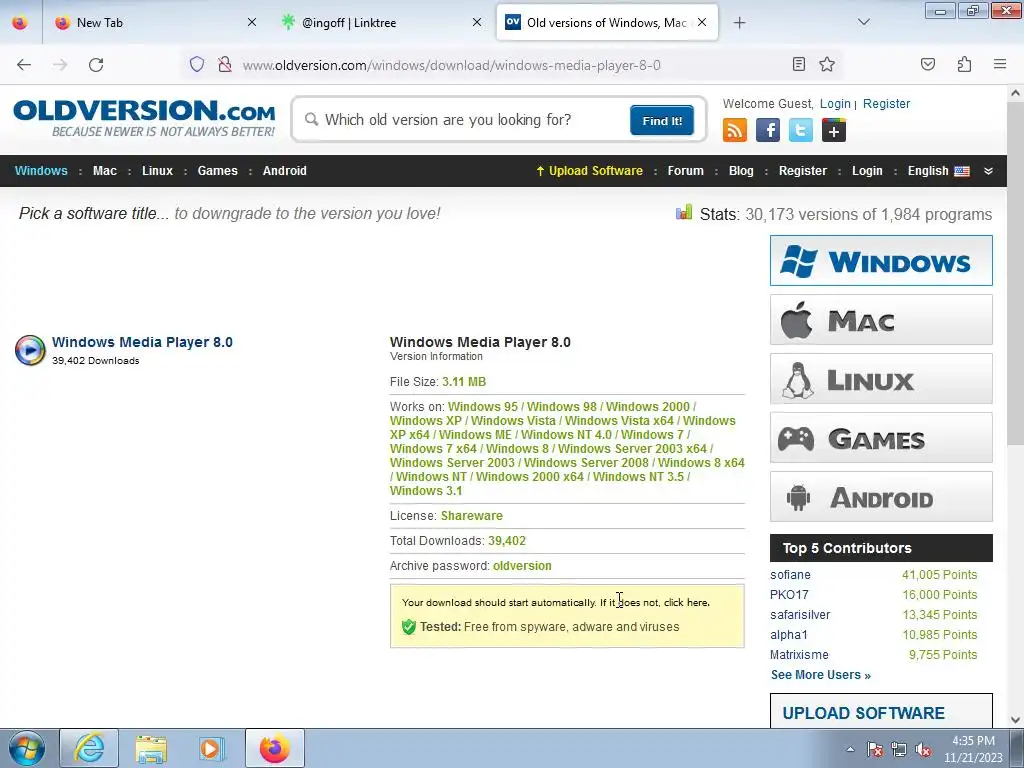Click the Windows Media Player round logo icon
Screen dimensions: 1024x768
point(30,350)
